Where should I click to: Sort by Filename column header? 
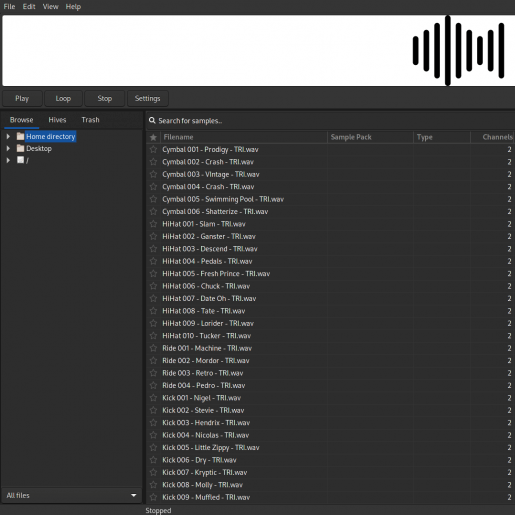point(244,137)
